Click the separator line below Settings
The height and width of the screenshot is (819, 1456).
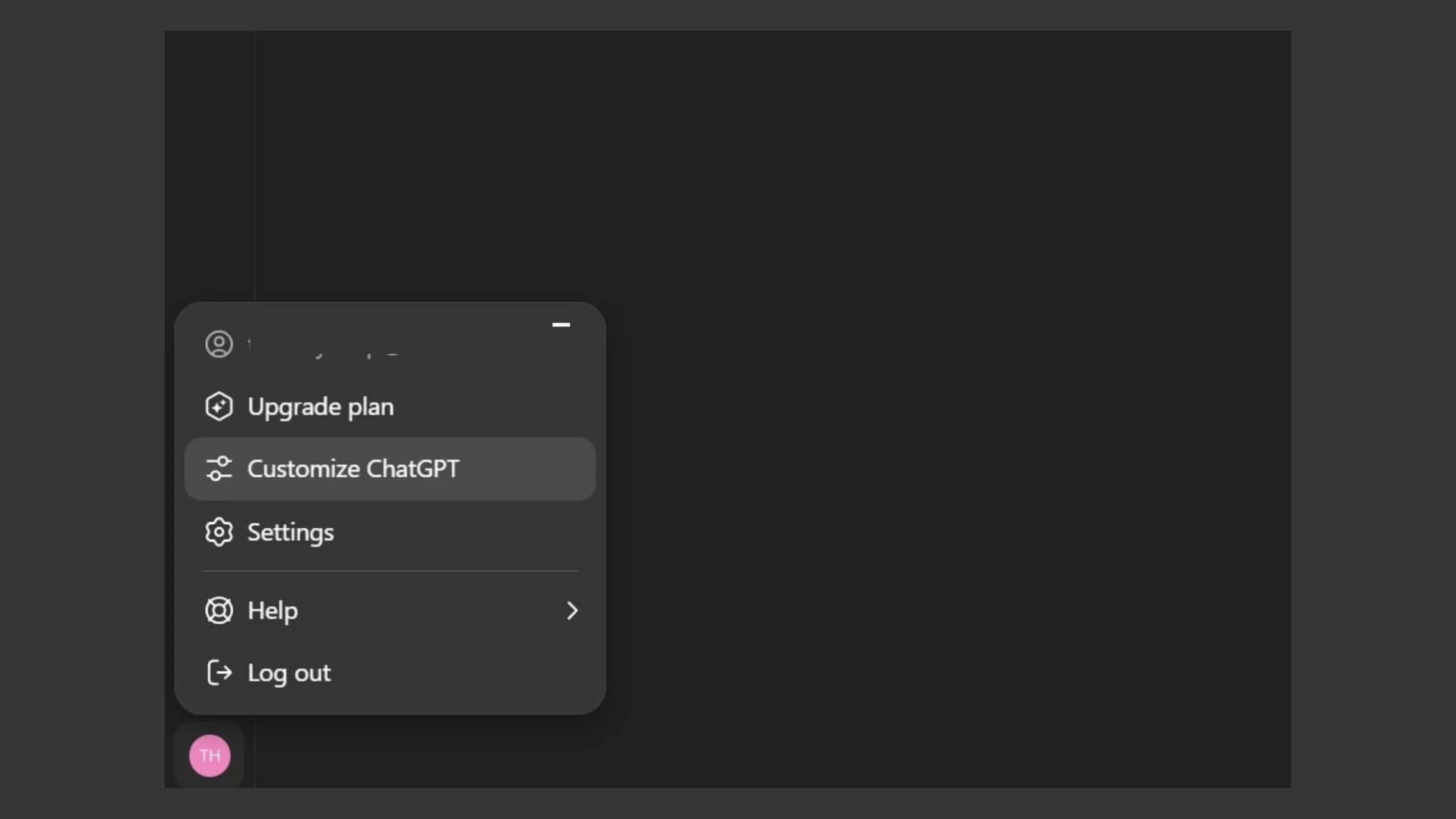(390, 571)
